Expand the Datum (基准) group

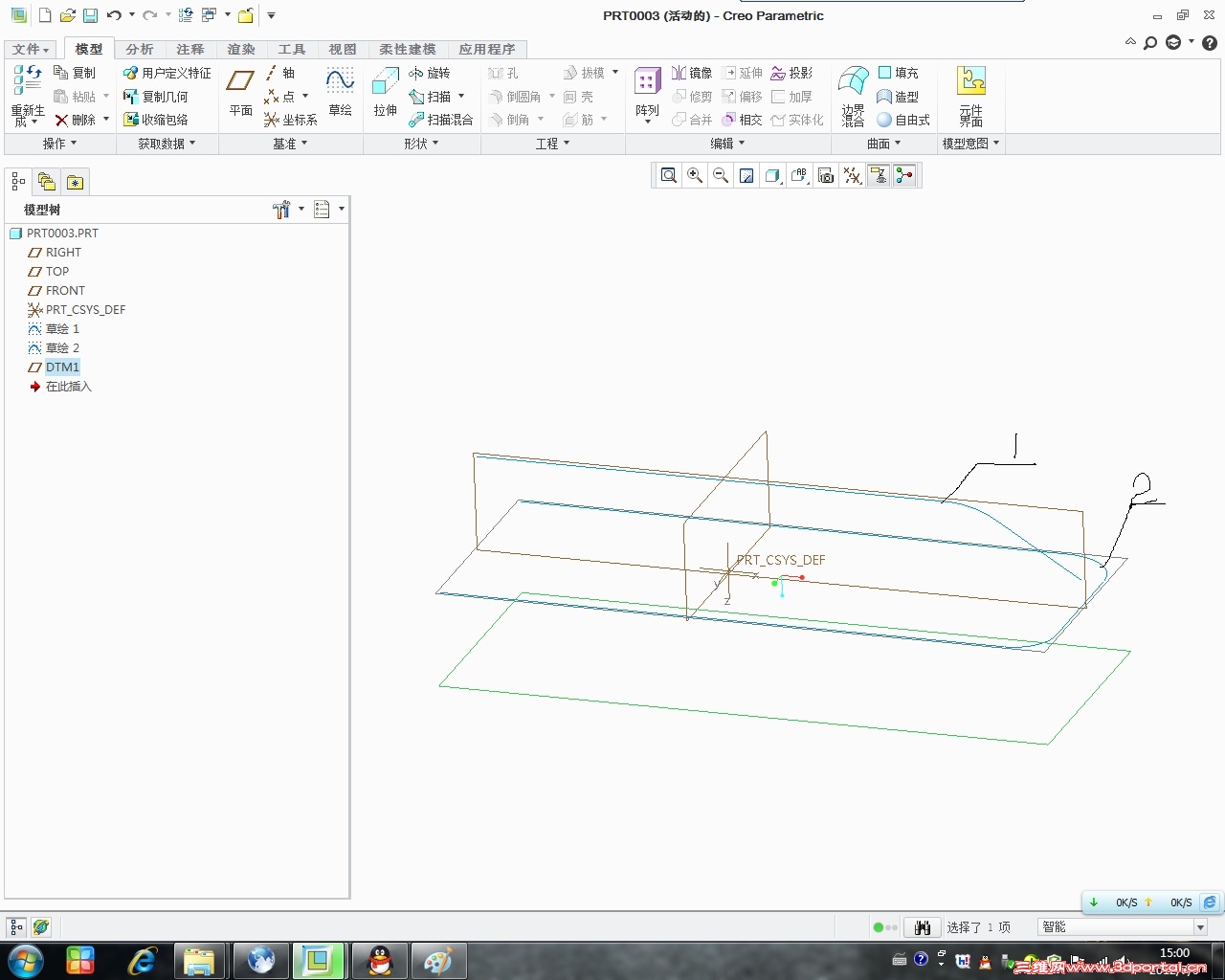(290, 144)
